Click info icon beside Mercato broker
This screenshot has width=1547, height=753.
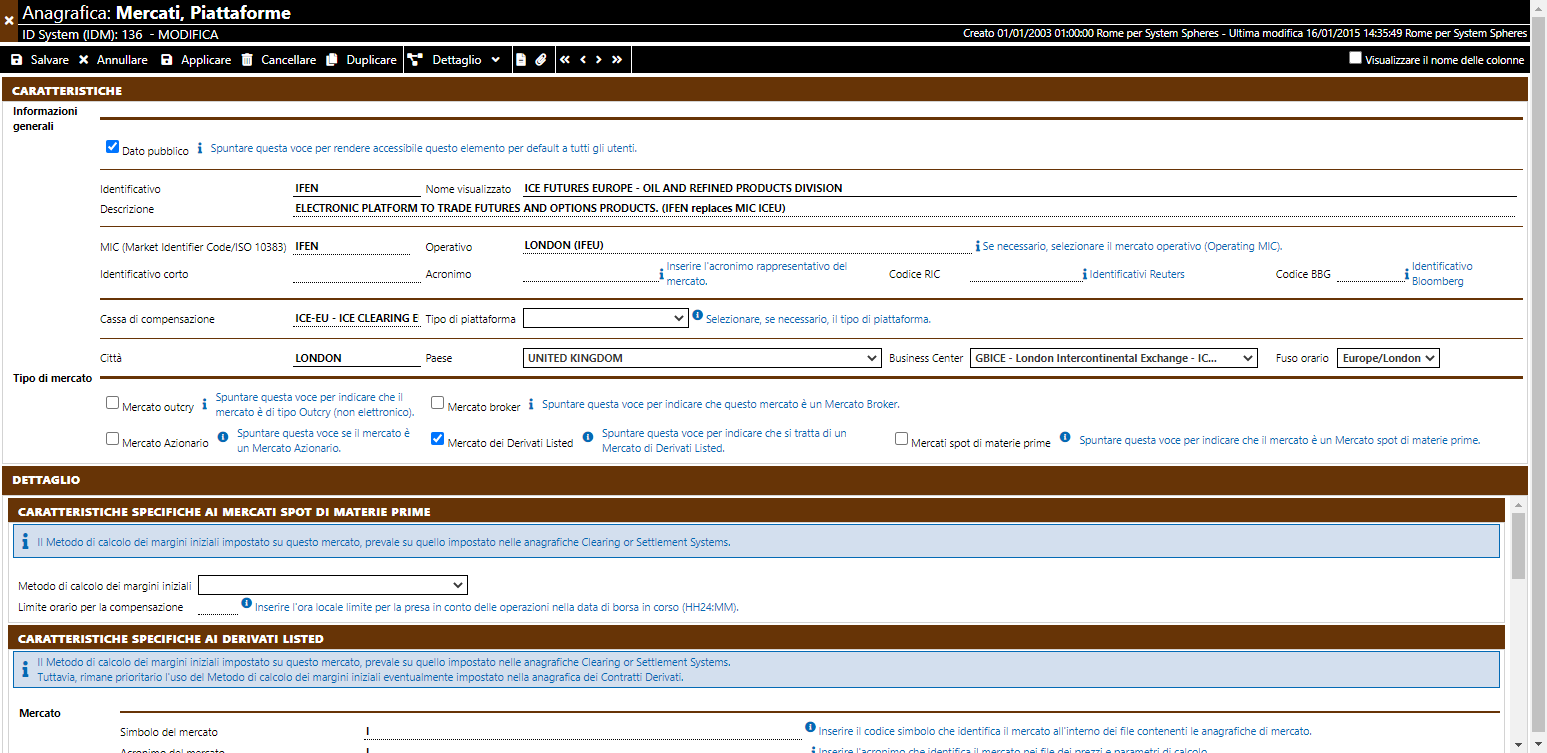(x=532, y=405)
